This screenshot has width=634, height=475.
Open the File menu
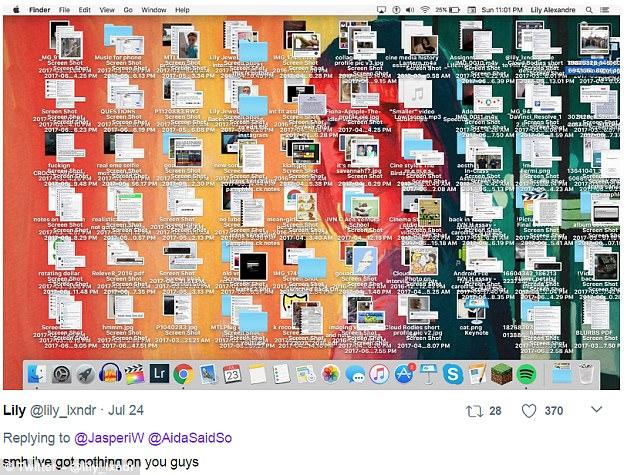pos(62,9)
